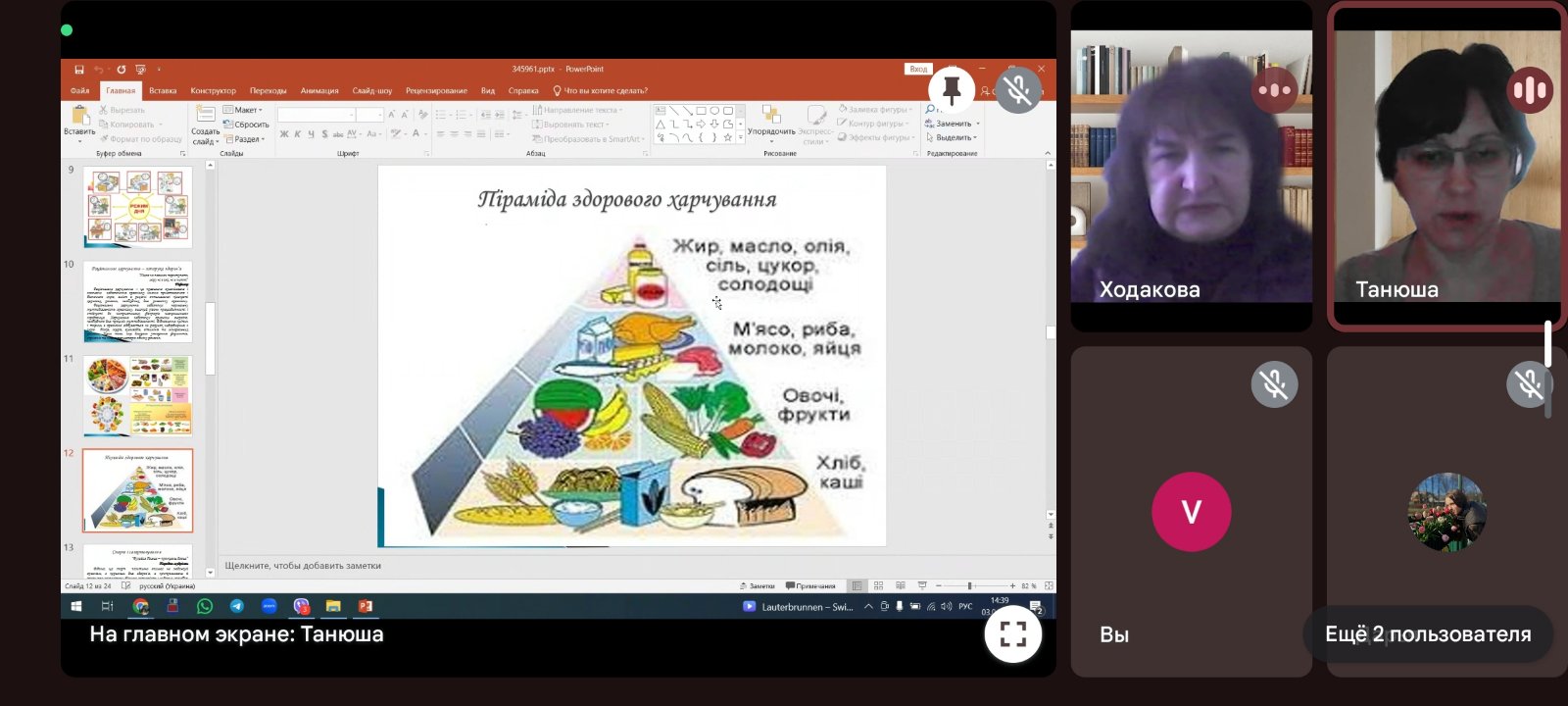Image resolution: width=1568 pixels, height=706 pixels.
Task: Pin the shared screen with pushpin icon
Action: click(x=951, y=90)
